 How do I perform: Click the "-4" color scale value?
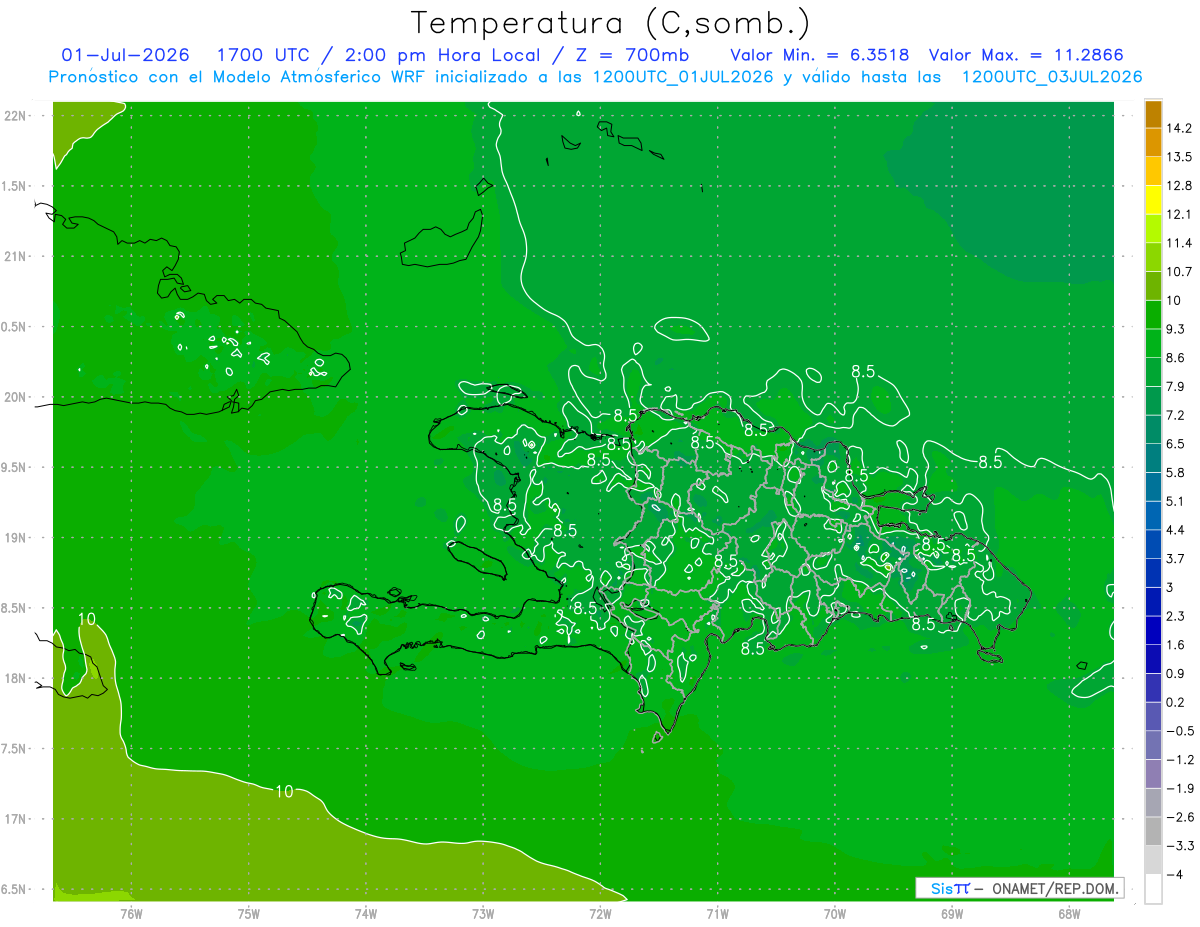(1175, 875)
